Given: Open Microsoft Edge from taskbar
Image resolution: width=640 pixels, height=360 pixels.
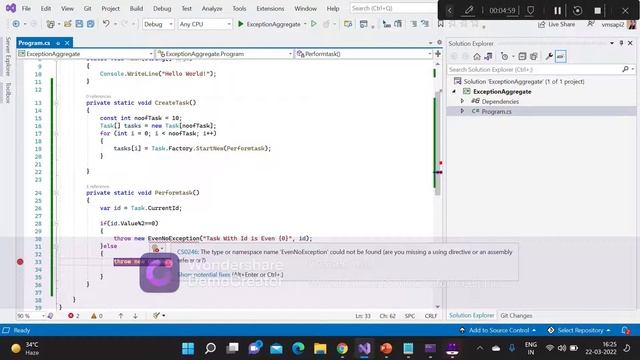Looking at the screenshot, I should 298,349.
